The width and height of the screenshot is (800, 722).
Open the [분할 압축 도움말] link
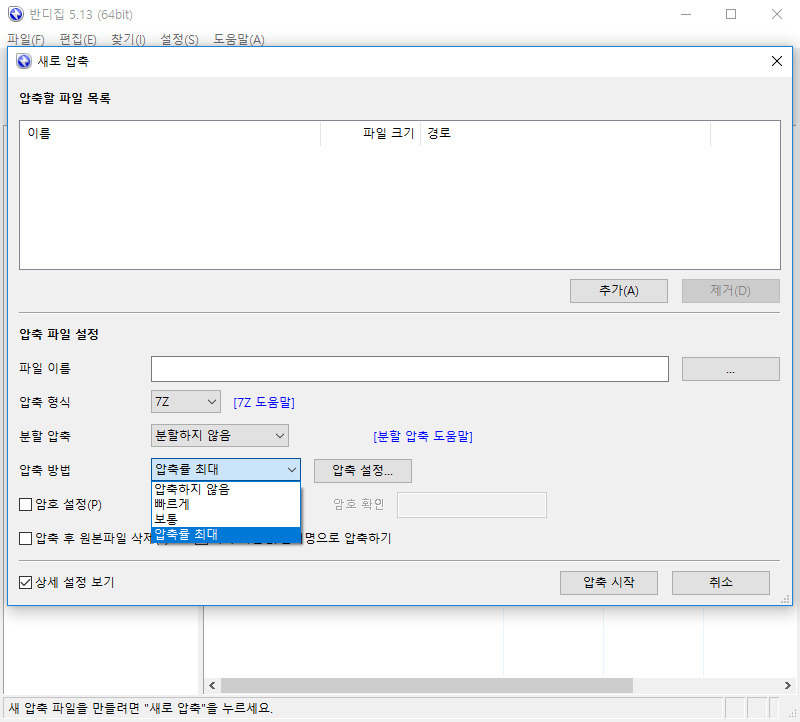pos(423,436)
